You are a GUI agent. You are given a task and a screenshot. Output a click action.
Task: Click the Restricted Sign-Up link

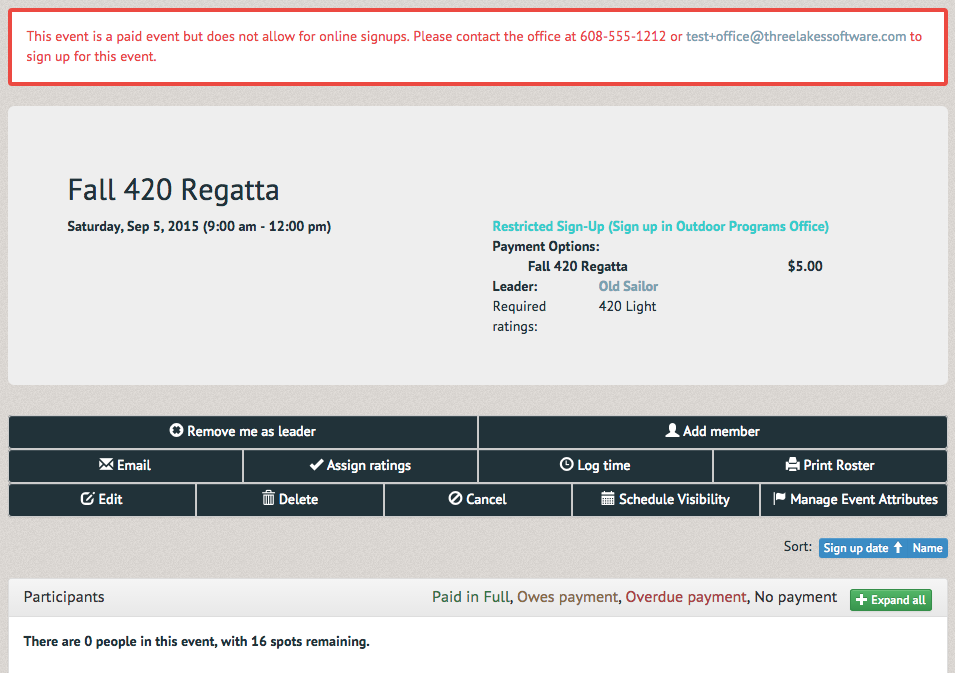pos(660,227)
